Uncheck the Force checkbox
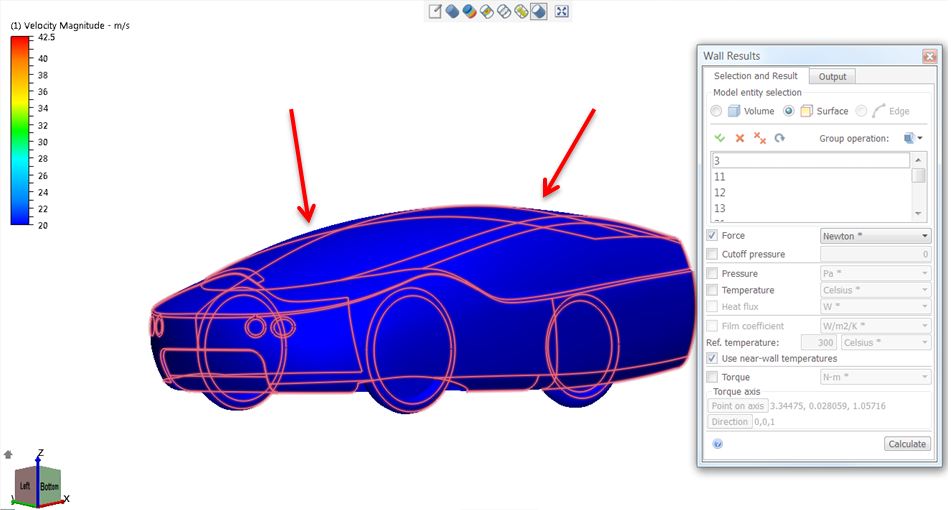 712,235
